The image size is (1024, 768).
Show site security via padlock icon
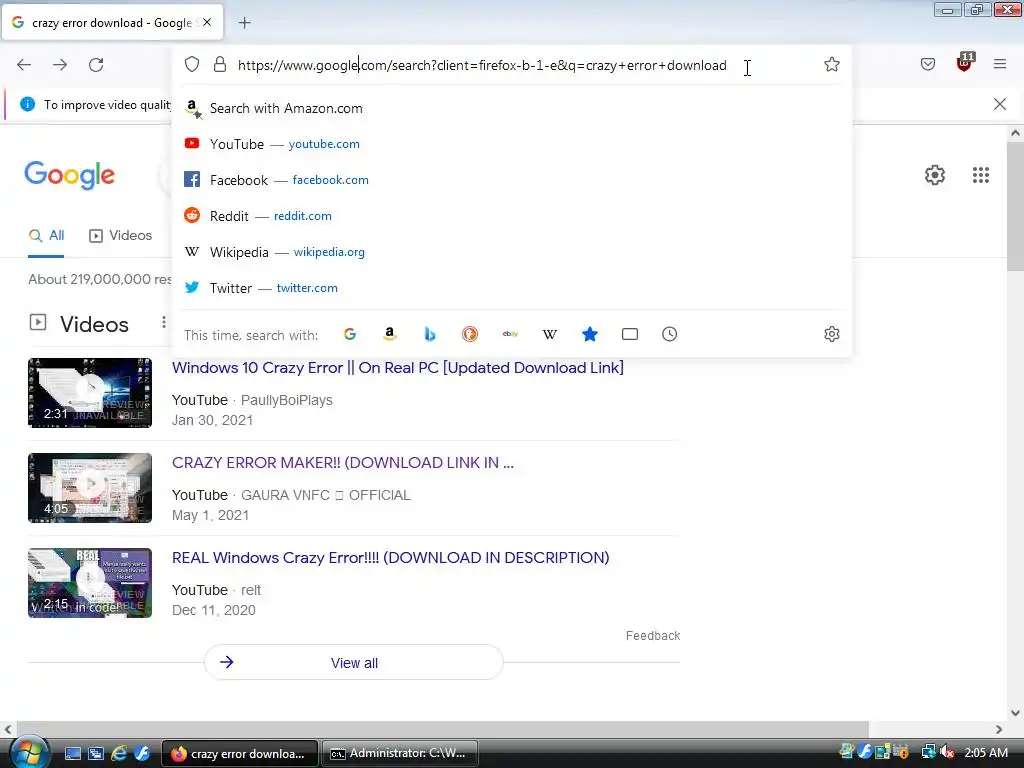(220, 64)
